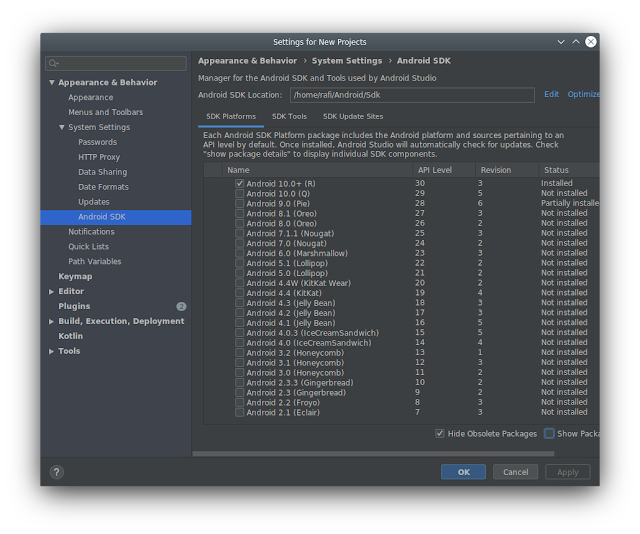Click the Plugins update count badge

181,306
